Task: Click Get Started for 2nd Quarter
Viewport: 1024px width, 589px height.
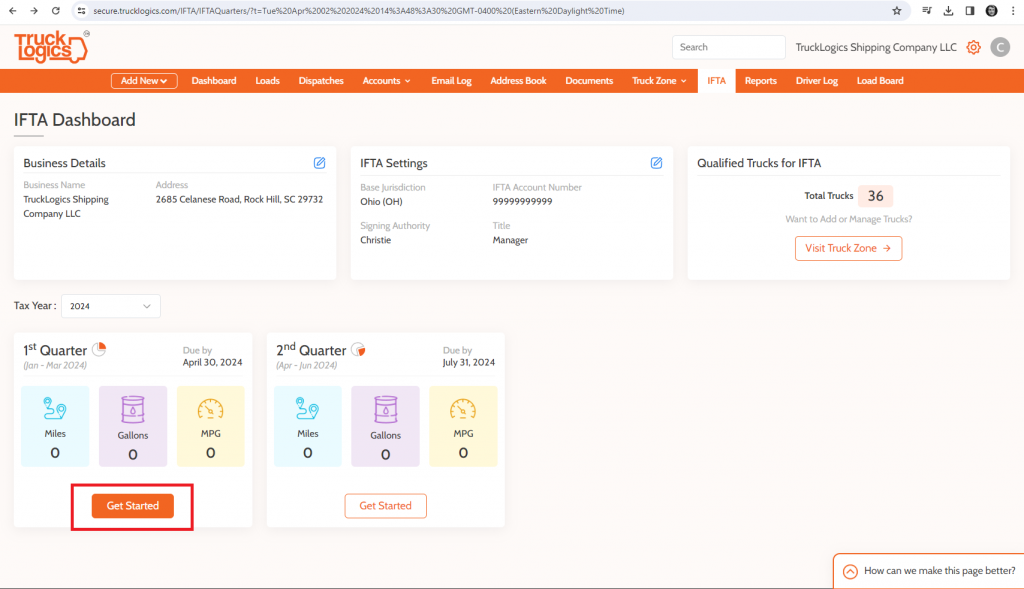Action: tap(385, 505)
